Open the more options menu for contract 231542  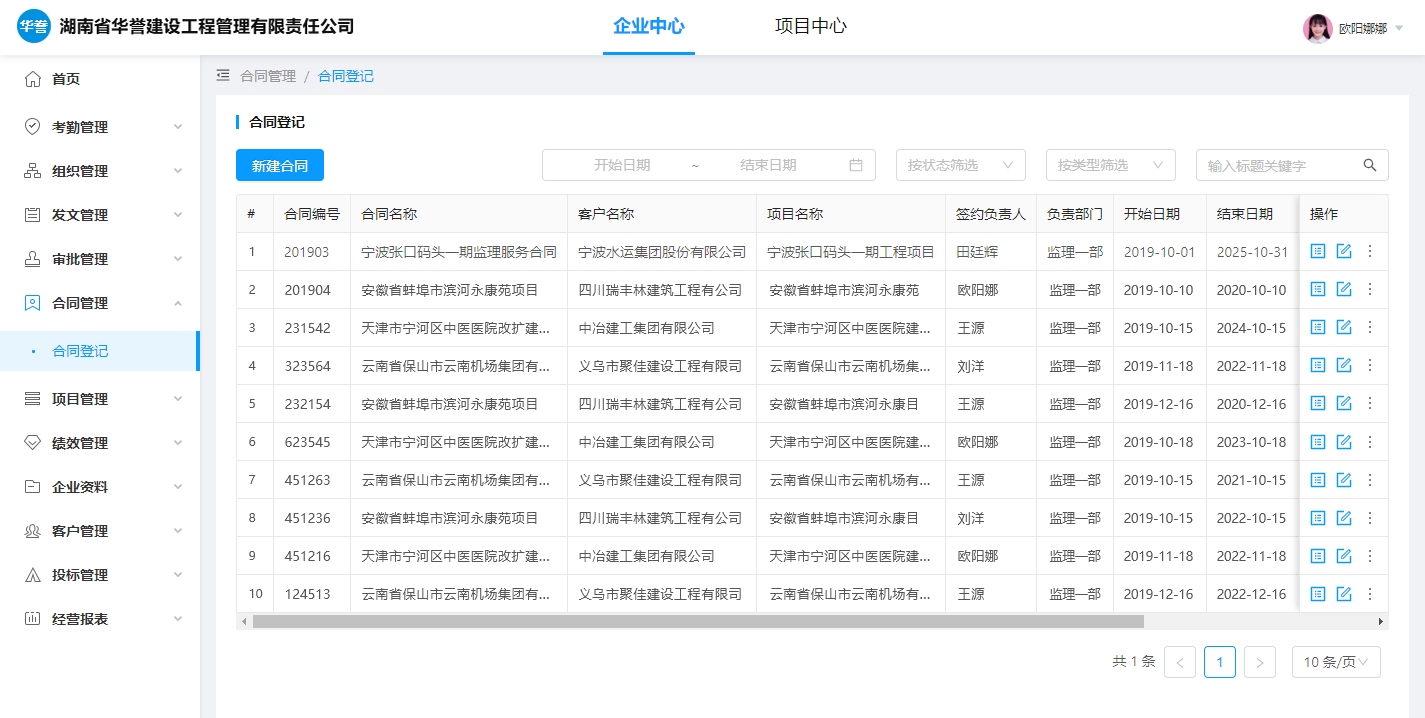click(1370, 327)
